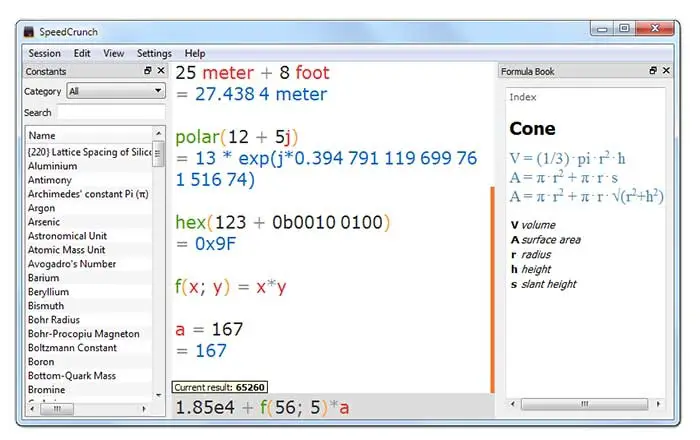Open the Help menu
Viewport: 700px width, 440px height.
[195, 54]
